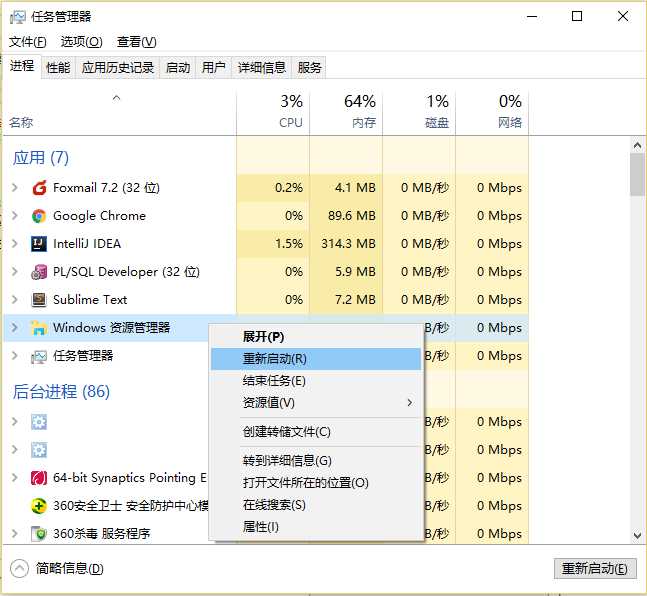The width and height of the screenshot is (647, 596).
Task: Click the 360杀毒 shield icon
Action: [39, 534]
